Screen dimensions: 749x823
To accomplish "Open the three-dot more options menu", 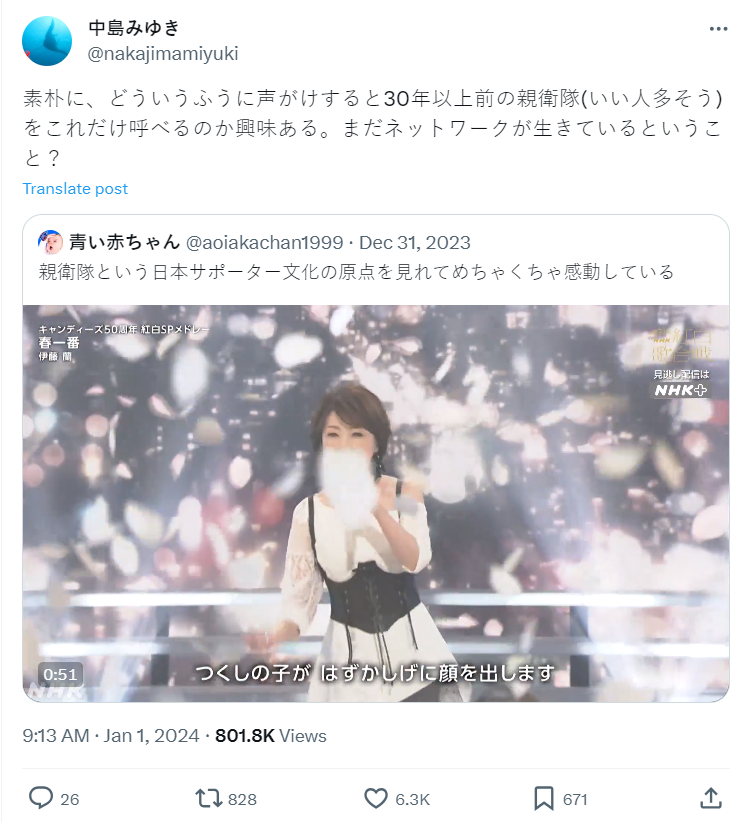I will pyautogui.click(x=718, y=29).
